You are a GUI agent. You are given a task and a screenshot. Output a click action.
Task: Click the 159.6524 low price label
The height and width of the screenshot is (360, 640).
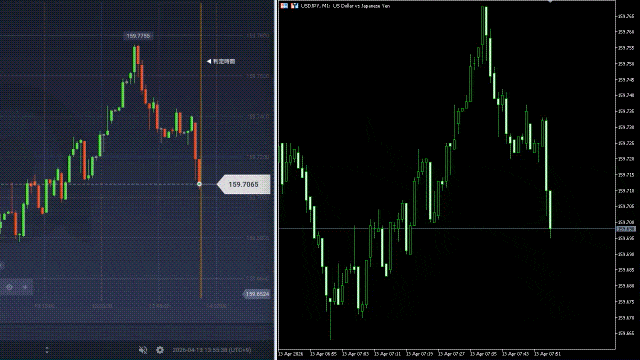(257, 294)
